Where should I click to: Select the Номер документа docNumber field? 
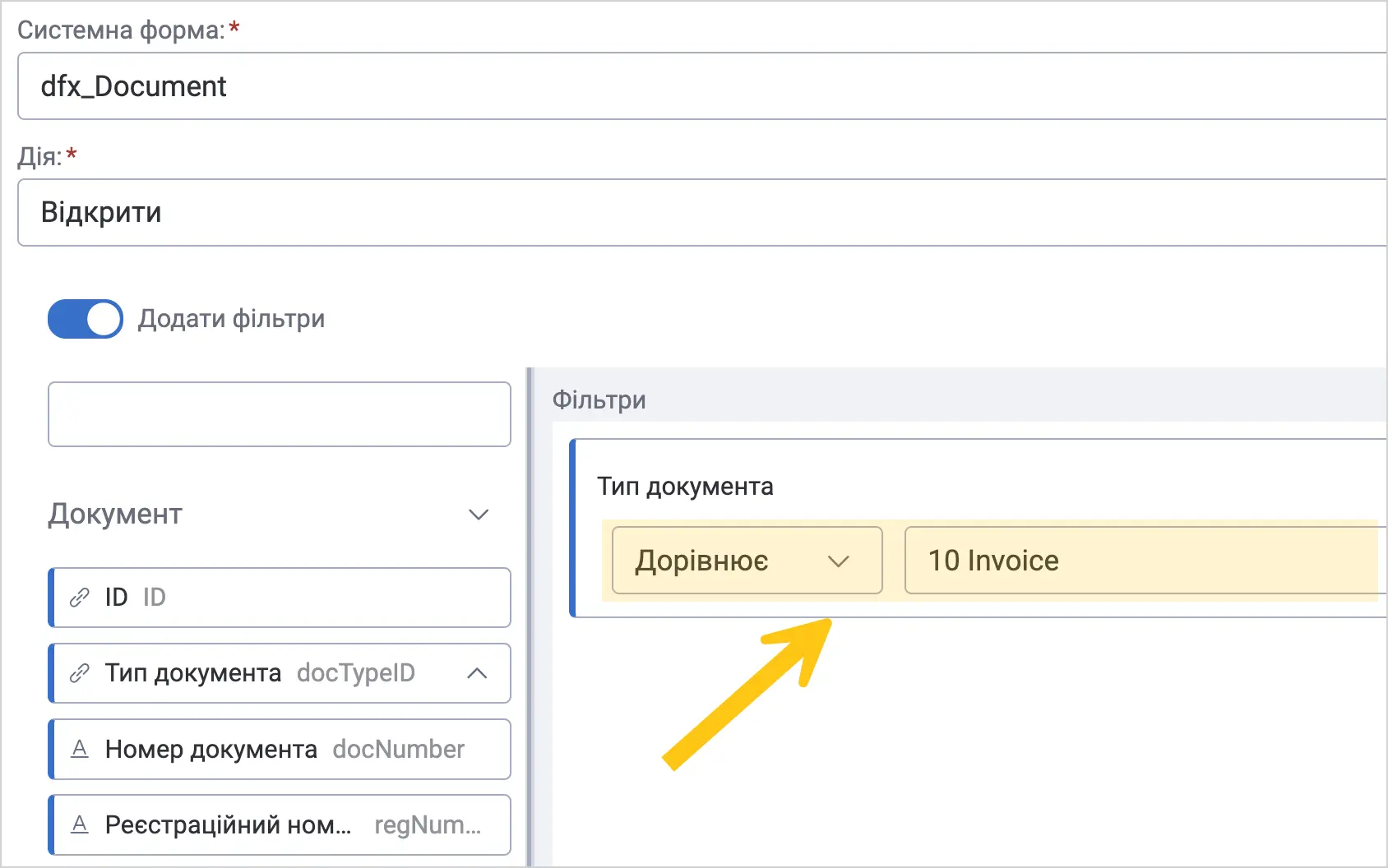(280, 749)
